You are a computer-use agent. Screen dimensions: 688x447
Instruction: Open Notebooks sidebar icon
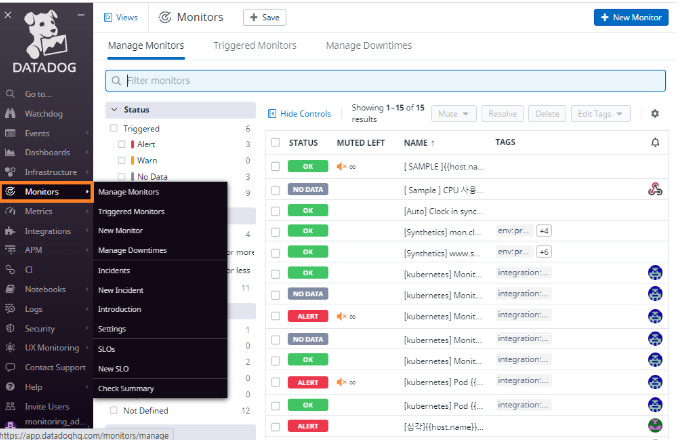[x=10, y=289]
